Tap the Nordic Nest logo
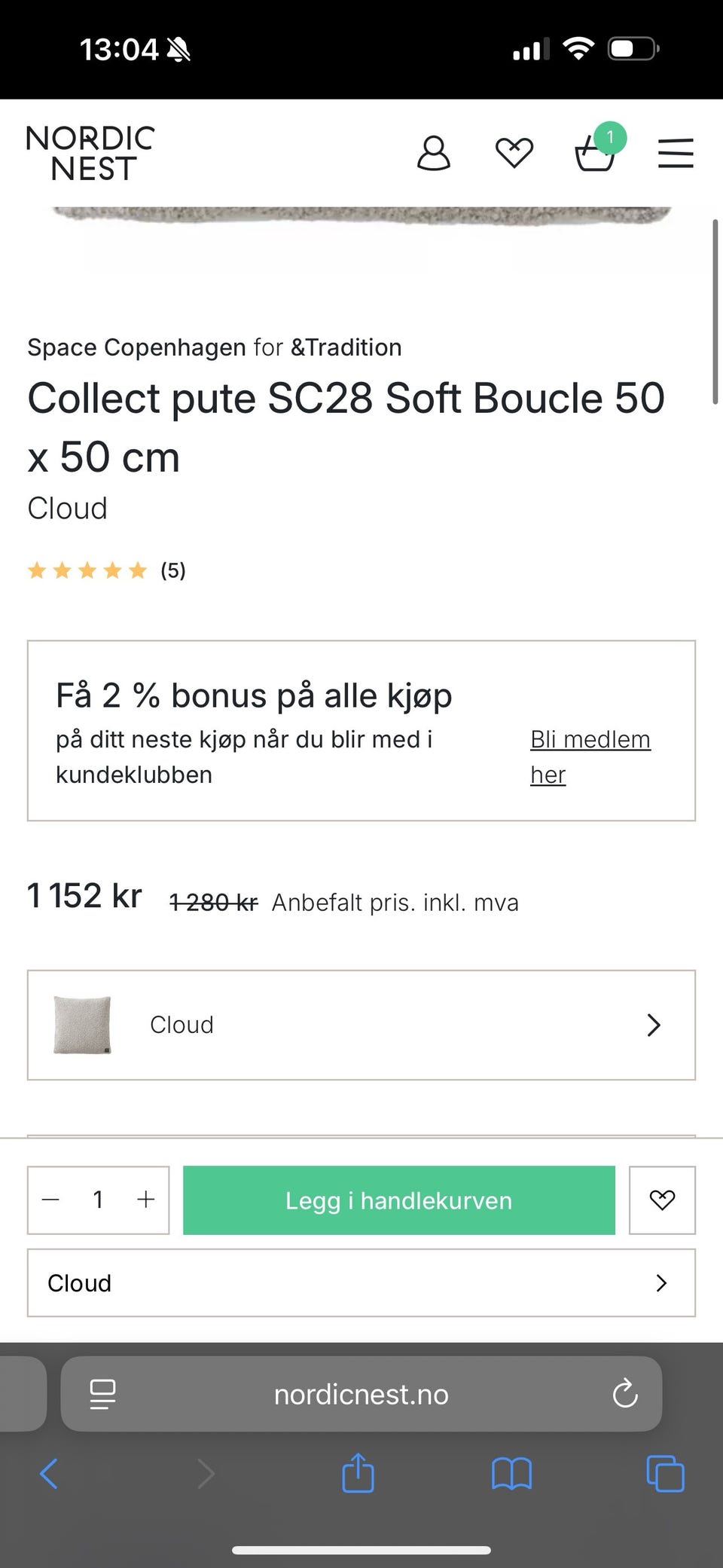The image size is (723, 1568). pos(90,154)
